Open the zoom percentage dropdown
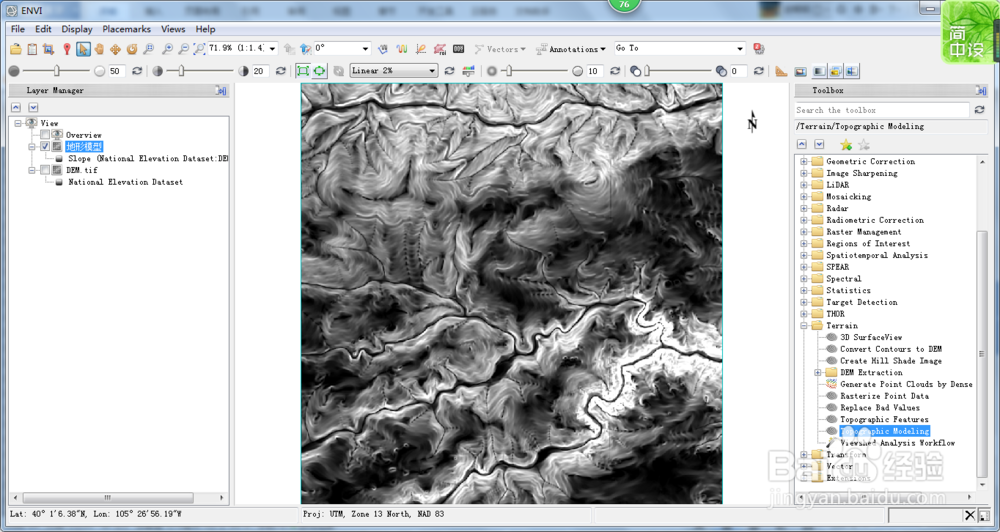The image size is (1000, 532). [x=273, y=48]
